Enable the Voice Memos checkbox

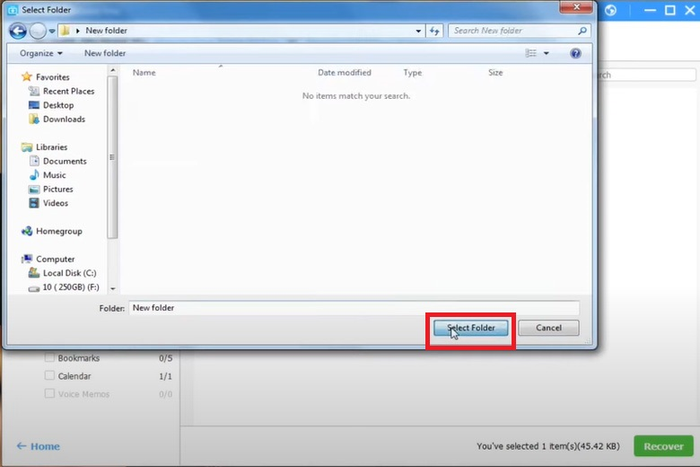click(49, 394)
